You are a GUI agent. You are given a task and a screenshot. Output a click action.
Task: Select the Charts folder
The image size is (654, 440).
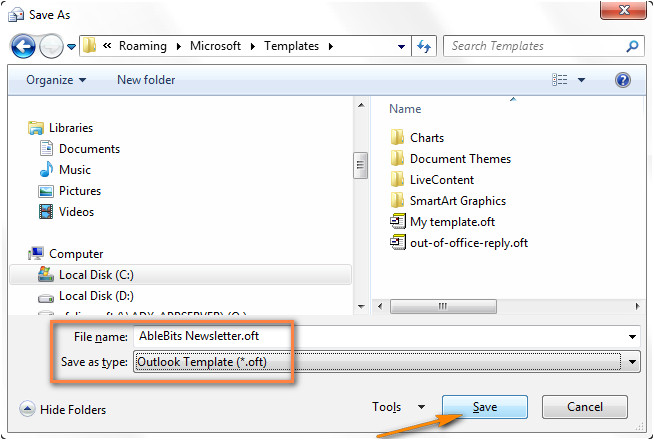(x=427, y=138)
